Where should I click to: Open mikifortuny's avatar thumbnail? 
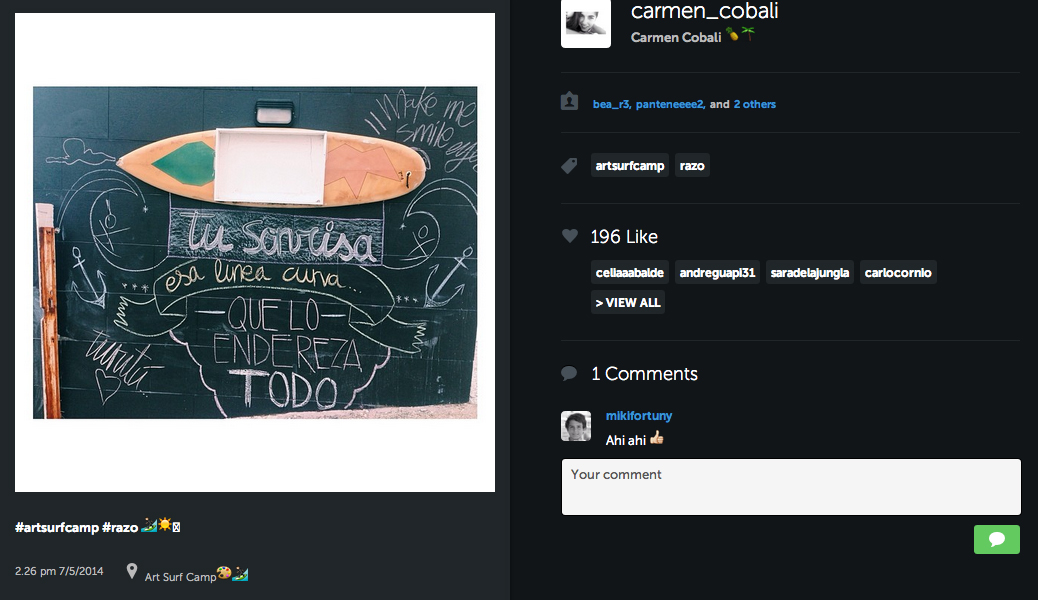[576, 426]
